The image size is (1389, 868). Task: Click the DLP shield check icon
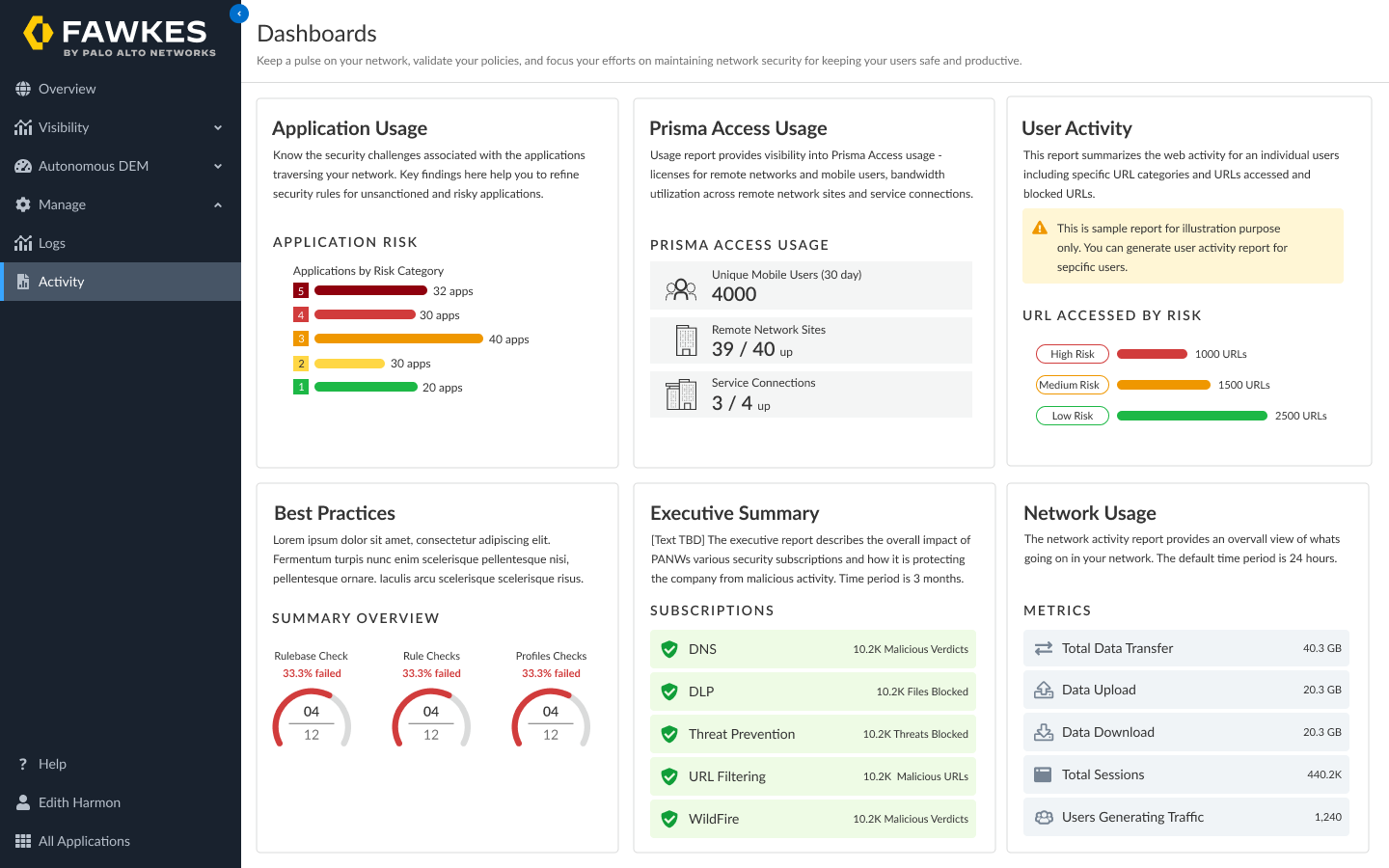point(669,692)
